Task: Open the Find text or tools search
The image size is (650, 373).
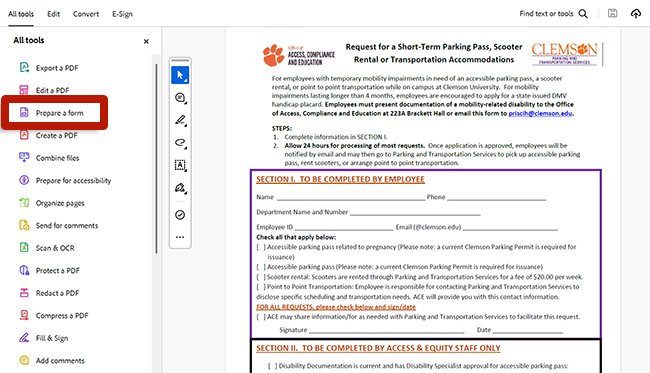Action: tap(553, 14)
